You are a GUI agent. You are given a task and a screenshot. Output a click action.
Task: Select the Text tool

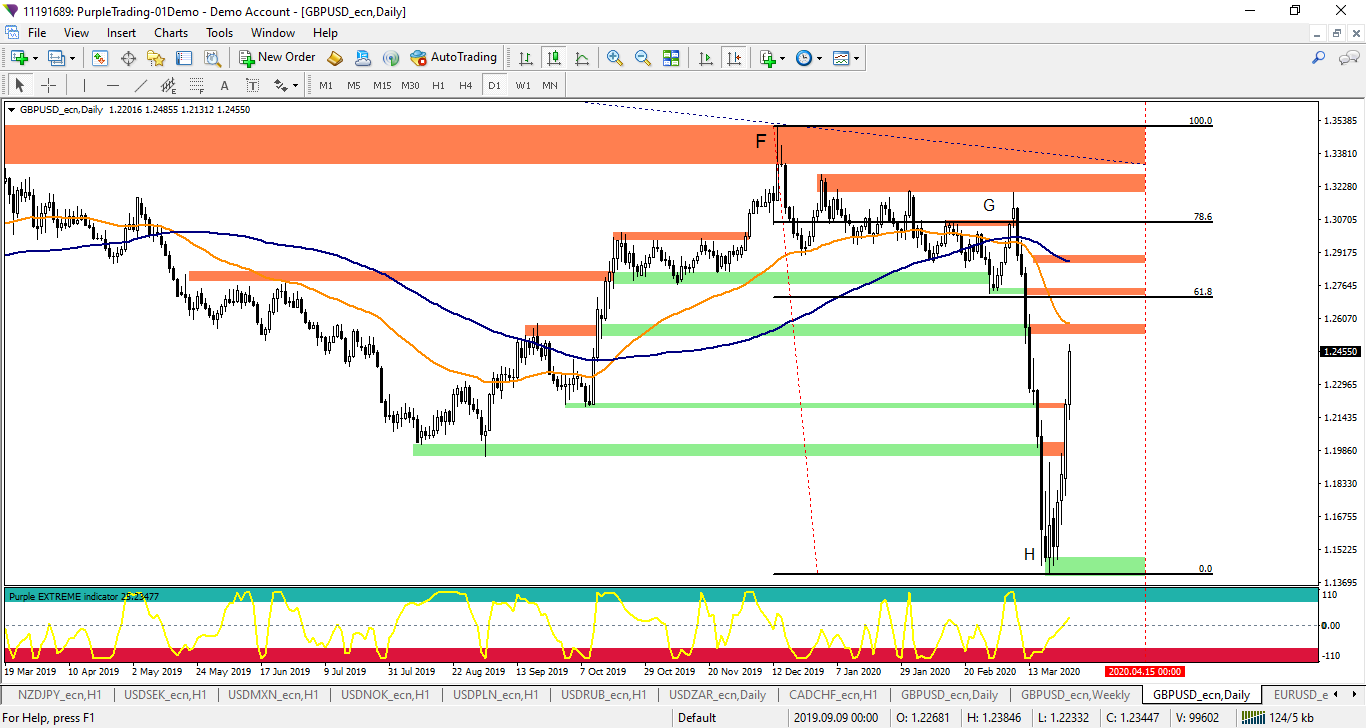[225, 85]
